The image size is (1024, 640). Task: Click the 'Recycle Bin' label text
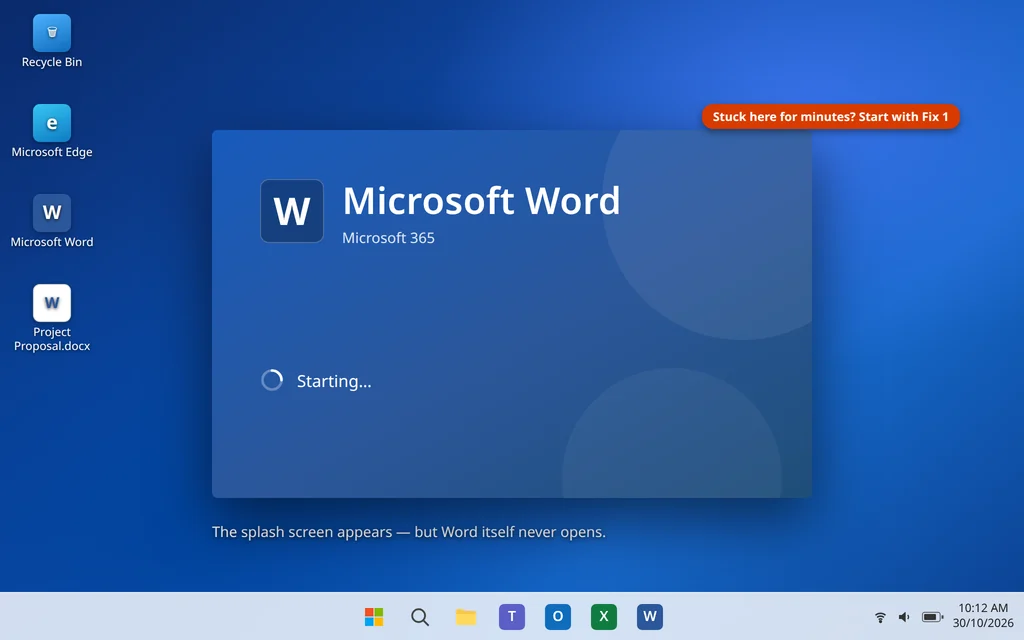(x=52, y=62)
